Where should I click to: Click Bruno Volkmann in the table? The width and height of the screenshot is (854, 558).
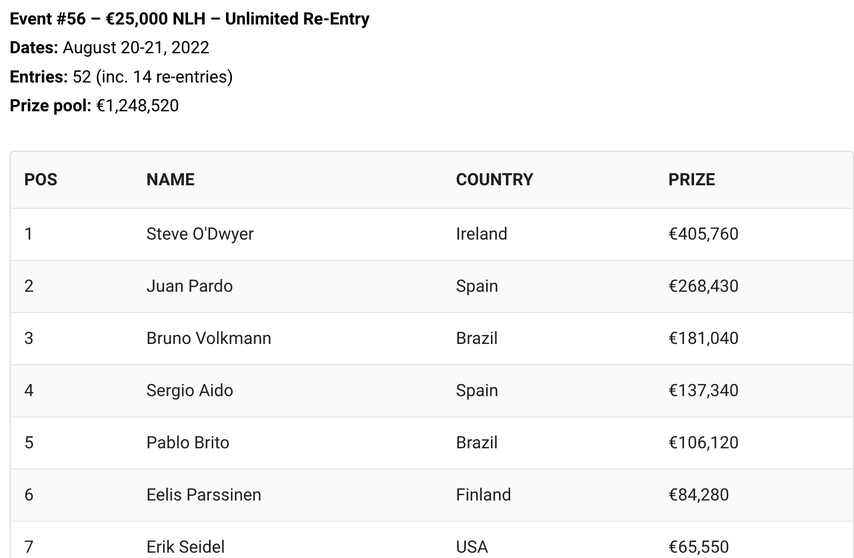pos(209,338)
